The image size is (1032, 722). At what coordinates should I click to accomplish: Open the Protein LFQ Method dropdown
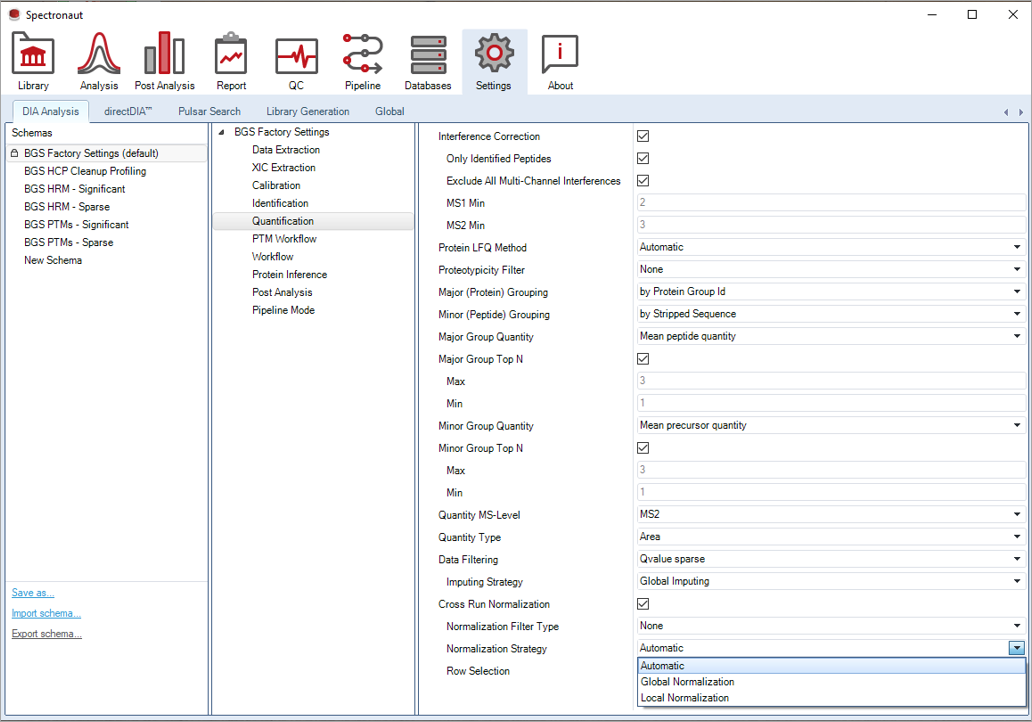(x=831, y=247)
